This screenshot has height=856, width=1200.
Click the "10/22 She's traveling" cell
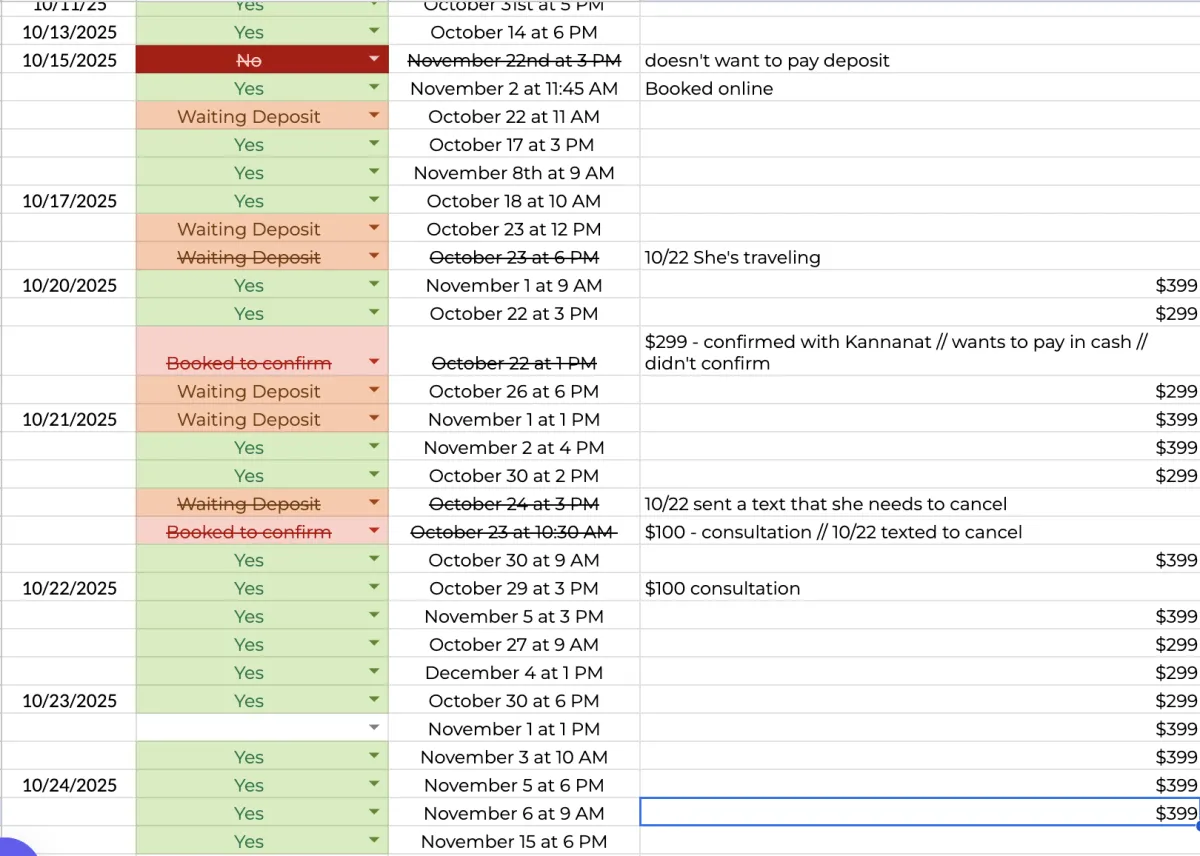[732, 257]
